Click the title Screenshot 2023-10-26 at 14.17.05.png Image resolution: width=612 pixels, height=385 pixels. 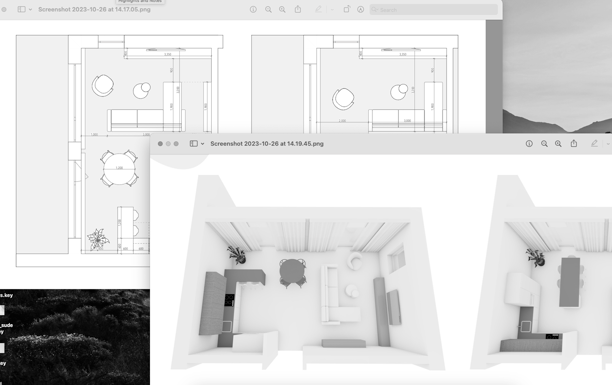pyautogui.click(x=94, y=9)
